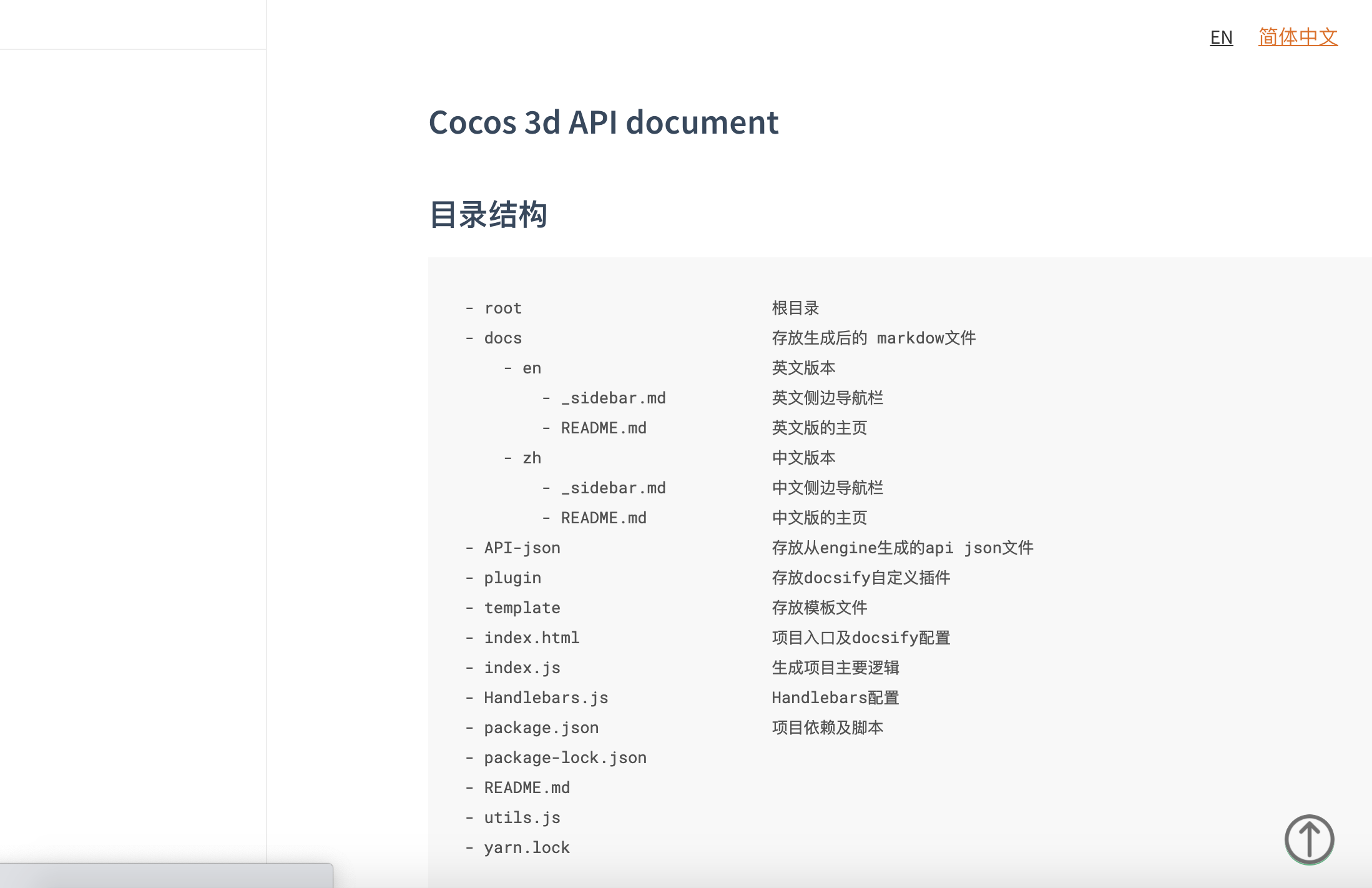
Task: Click the zh folder line
Action: pos(531,458)
